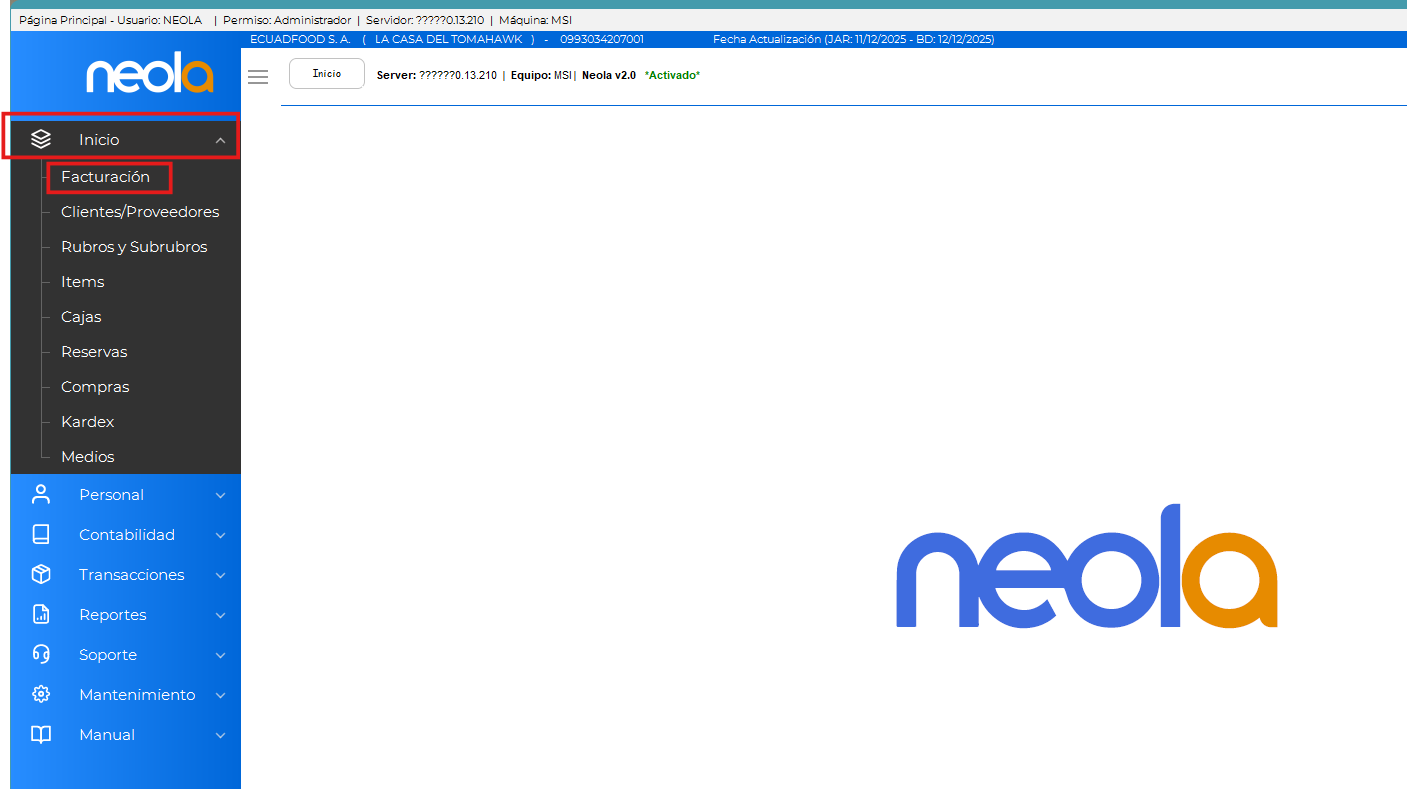Click the Neola logo in sidebar
Screen dimensions: 1407x789
point(150,74)
